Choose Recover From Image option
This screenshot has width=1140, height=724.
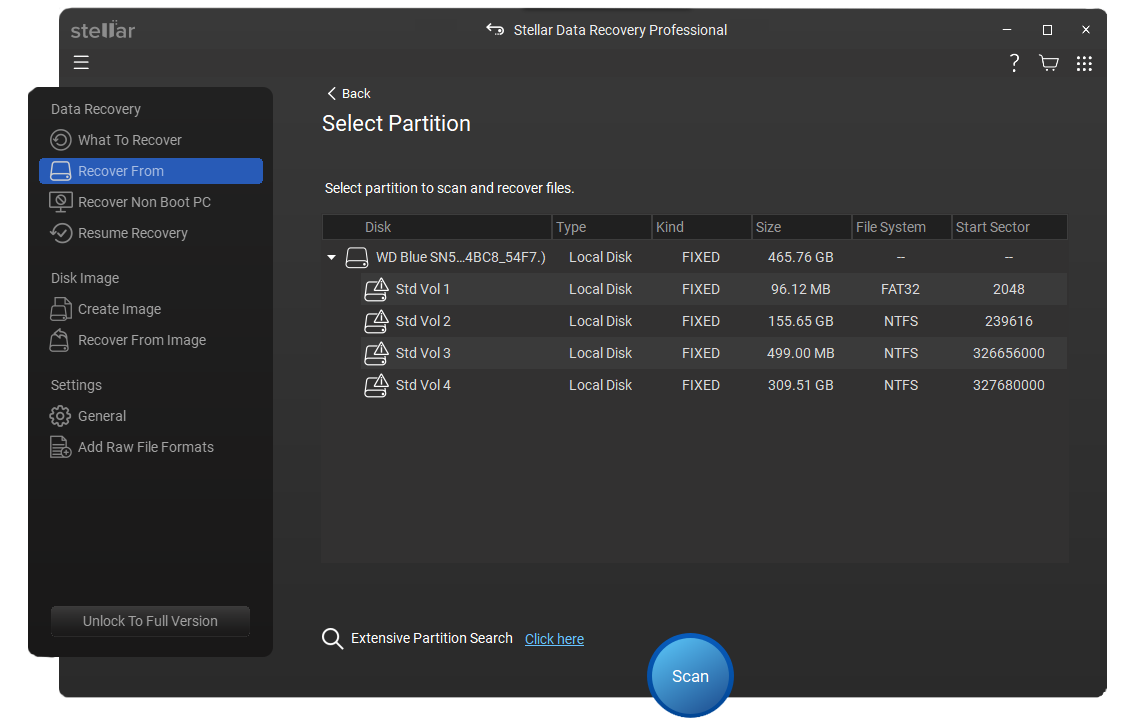coord(150,340)
